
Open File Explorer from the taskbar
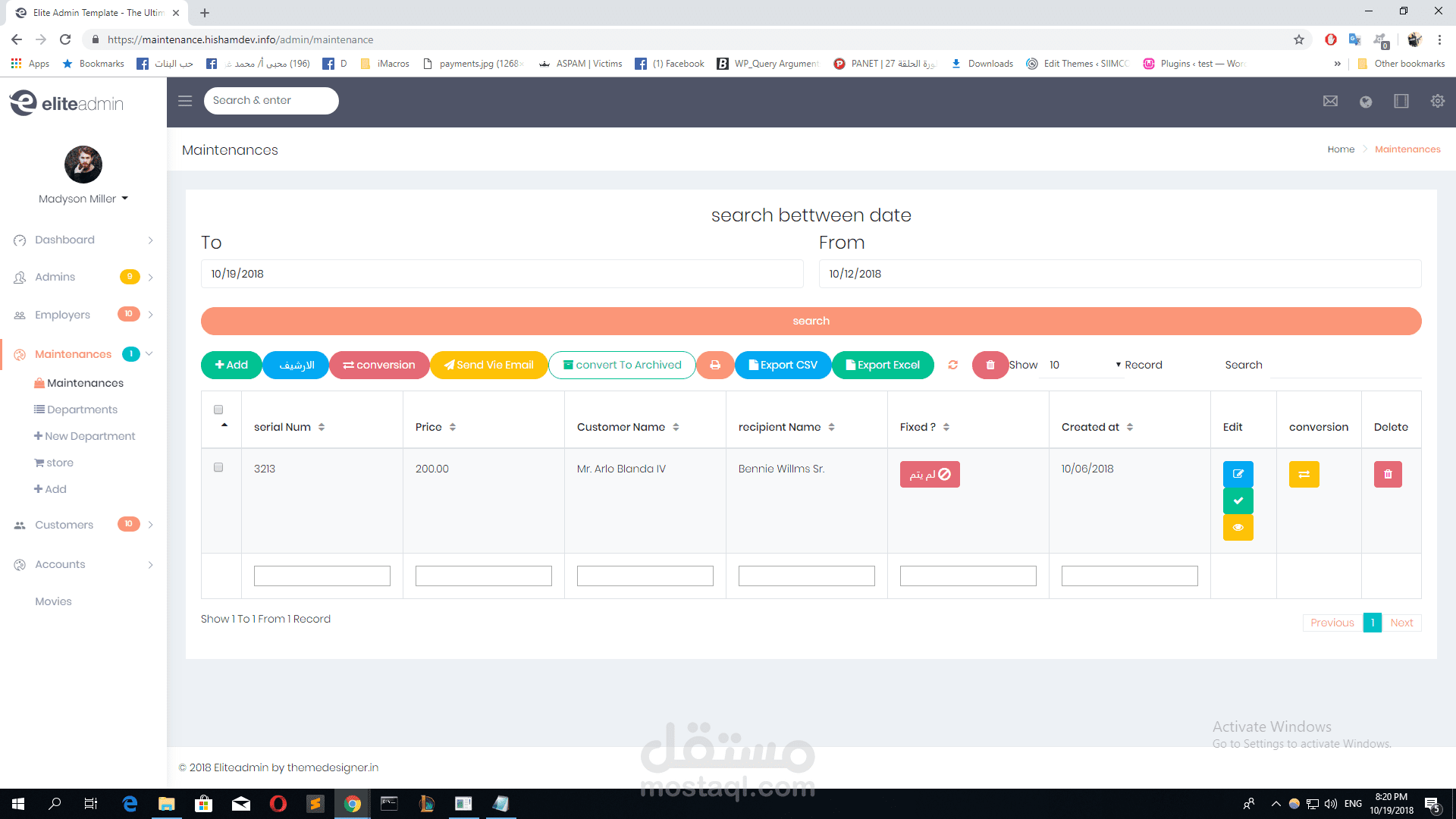[167, 804]
